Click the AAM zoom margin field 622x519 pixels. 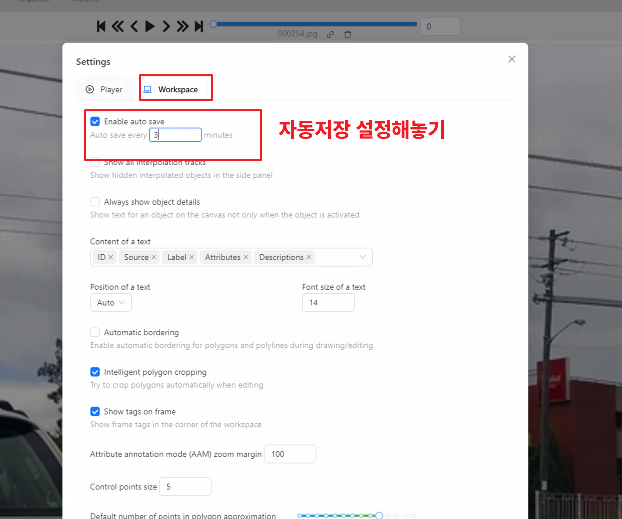click(x=290, y=454)
